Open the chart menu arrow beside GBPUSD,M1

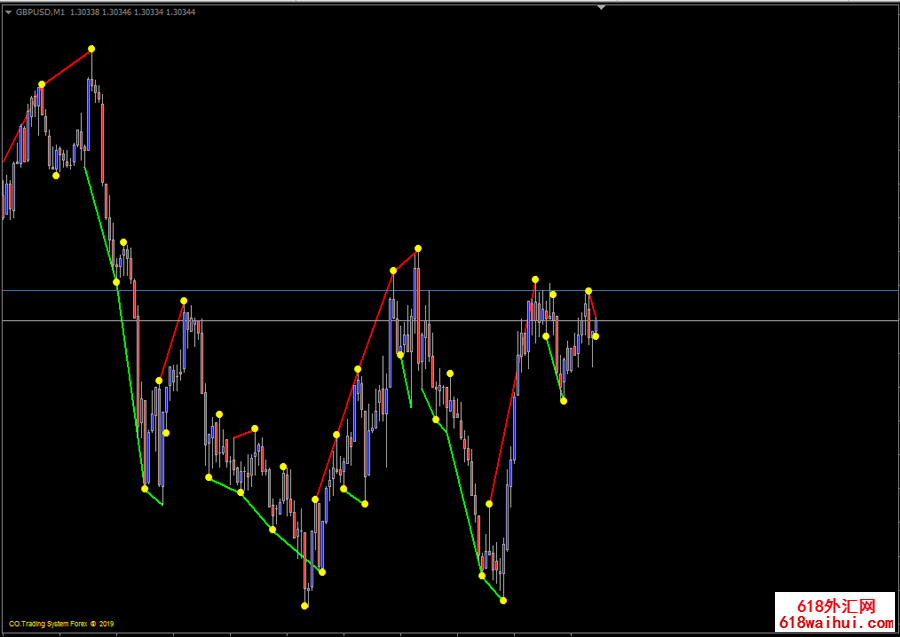(9, 12)
